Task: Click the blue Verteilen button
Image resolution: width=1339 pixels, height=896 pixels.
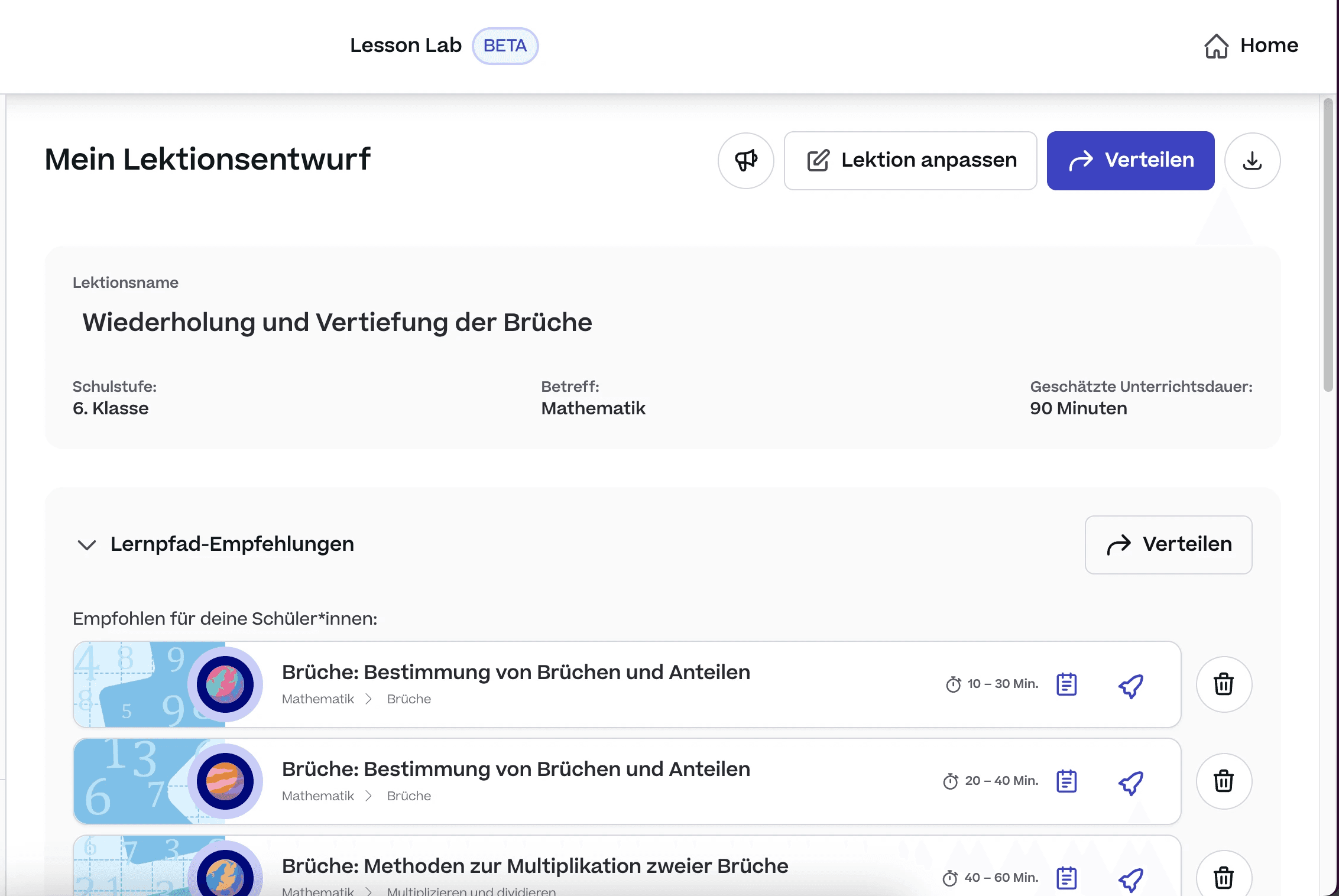Action: (x=1130, y=160)
